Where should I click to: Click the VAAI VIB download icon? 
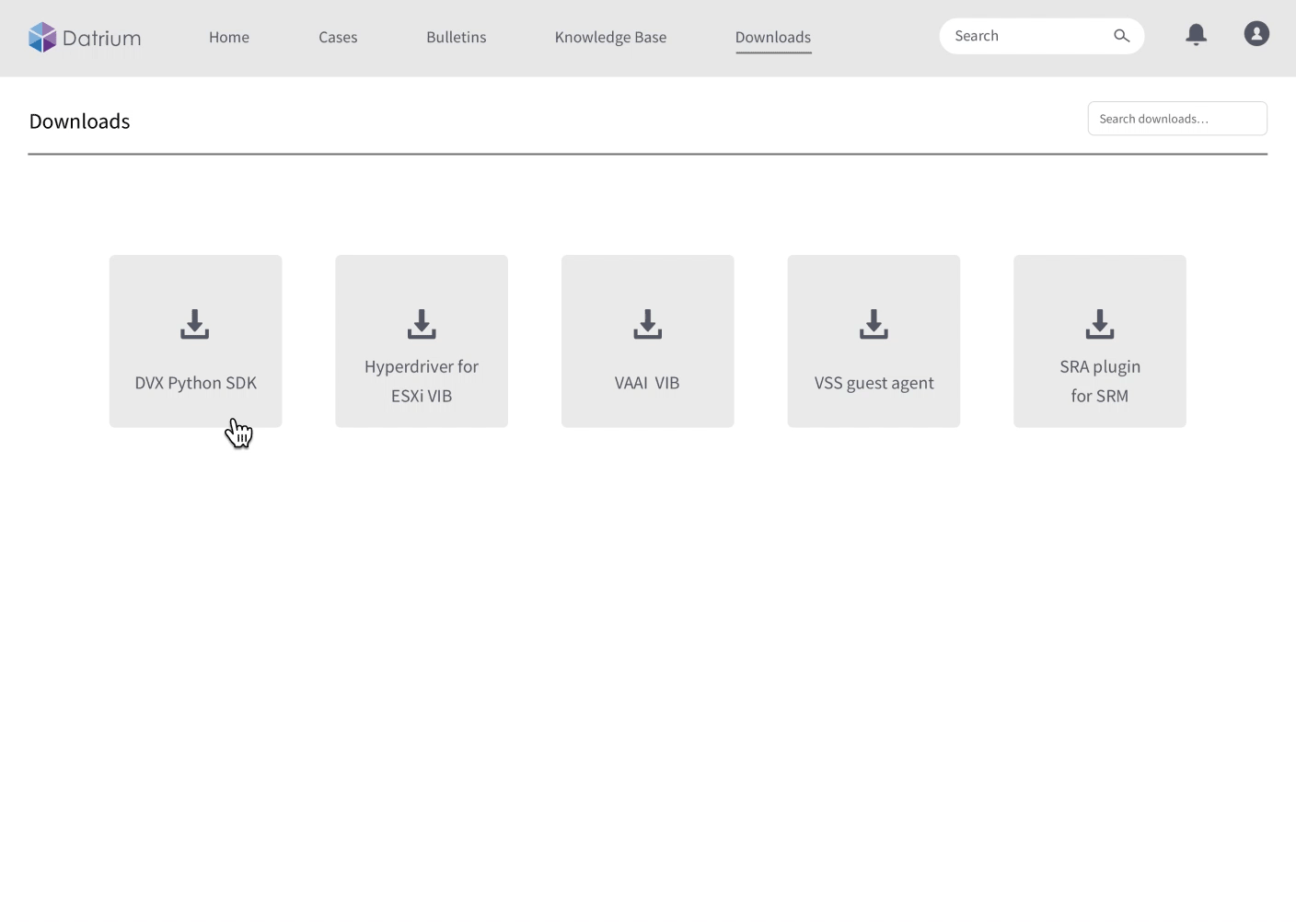click(x=648, y=324)
